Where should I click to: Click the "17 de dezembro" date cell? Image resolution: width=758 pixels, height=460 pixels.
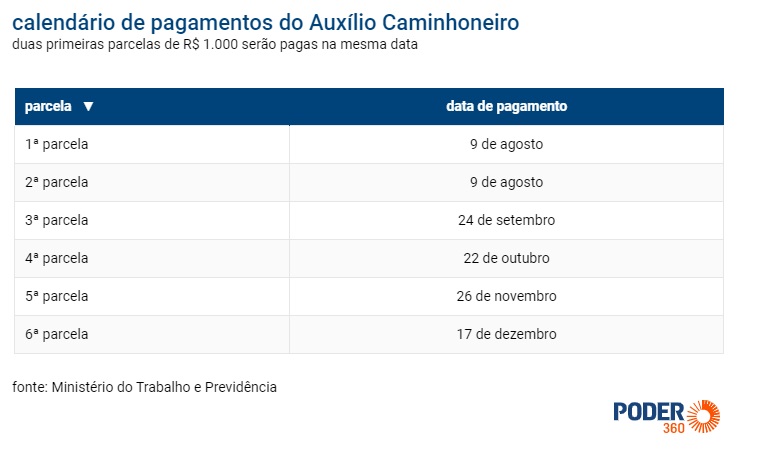[506, 334]
